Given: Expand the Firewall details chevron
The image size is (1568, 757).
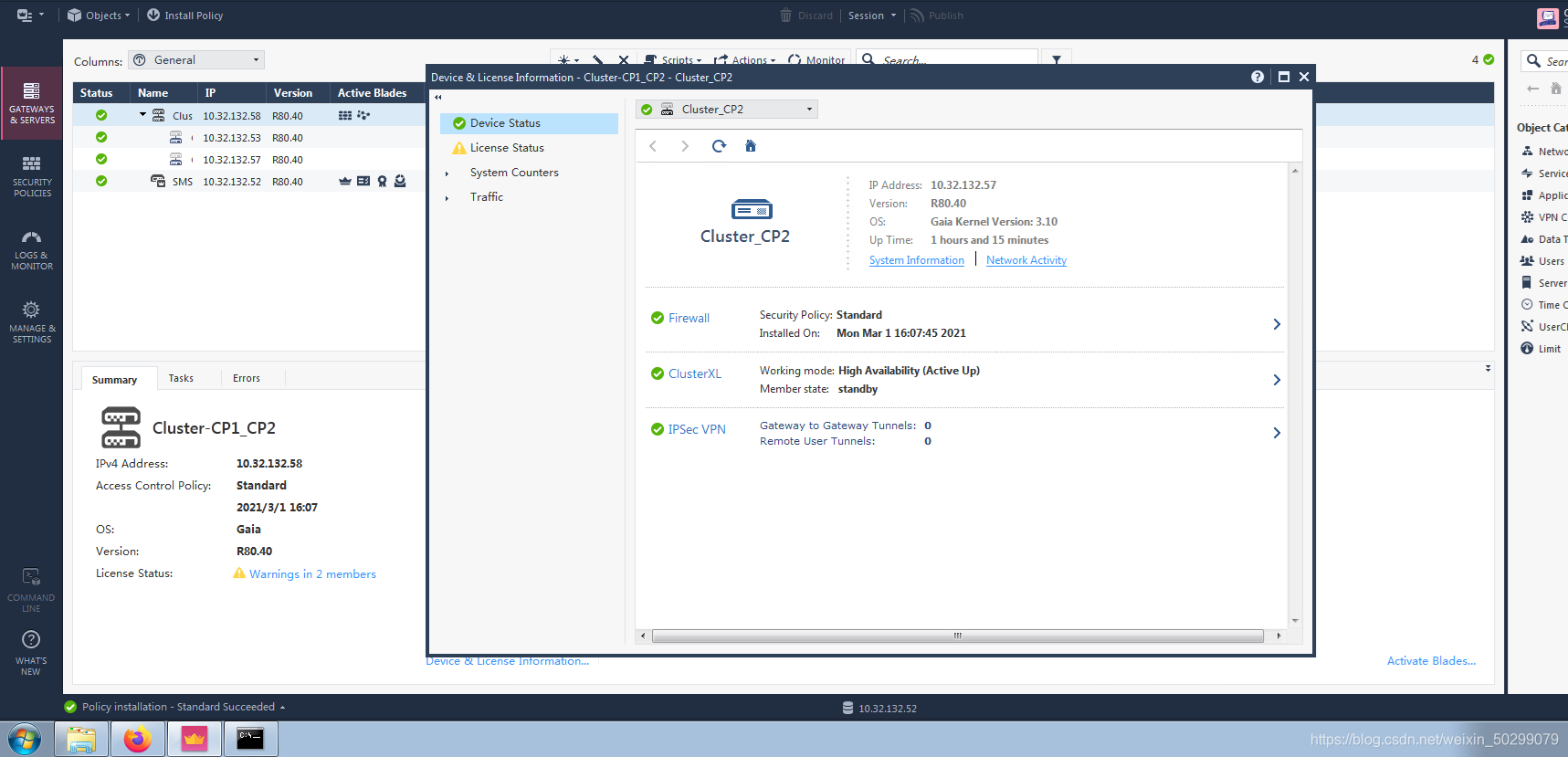Looking at the screenshot, I should (x=1277, y=324).
